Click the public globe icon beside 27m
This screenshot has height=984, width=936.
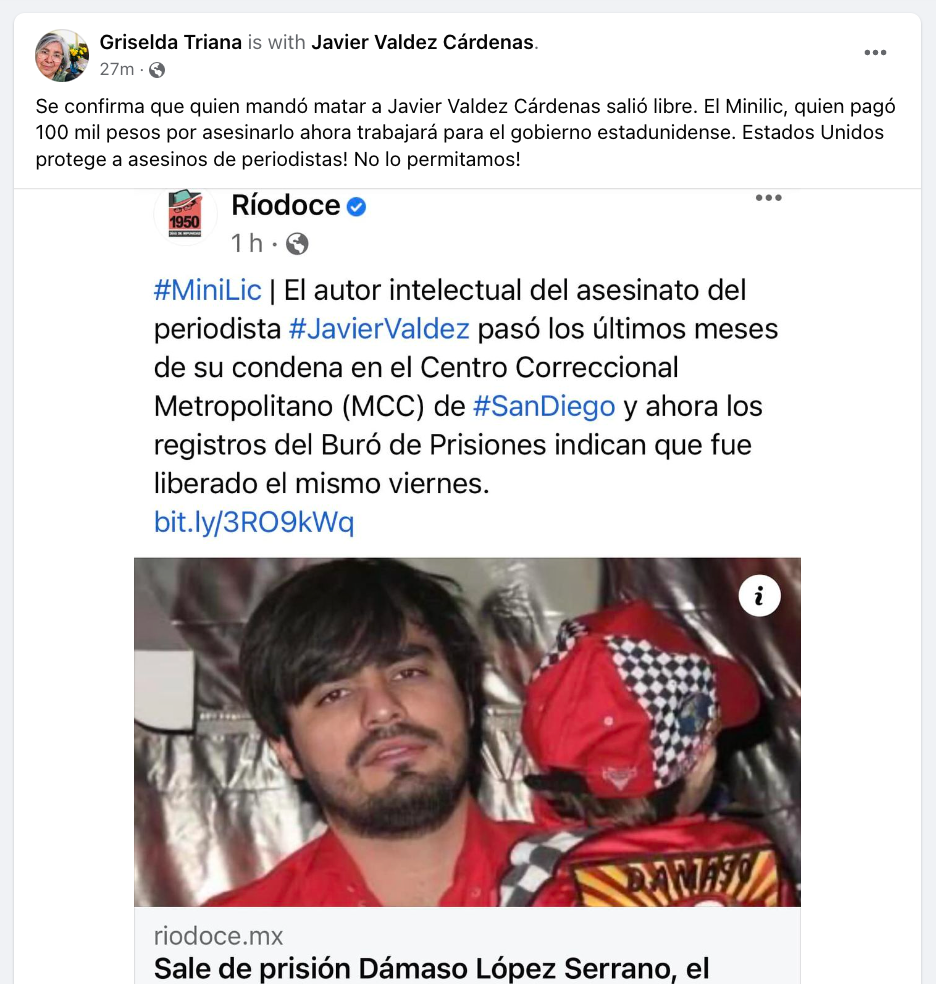[x=157, y=70]
